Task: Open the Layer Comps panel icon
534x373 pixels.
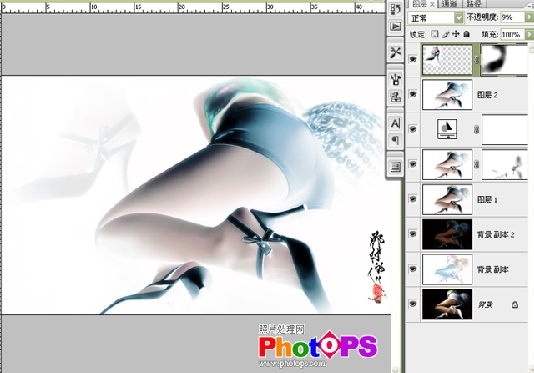Action: [395, 167]
